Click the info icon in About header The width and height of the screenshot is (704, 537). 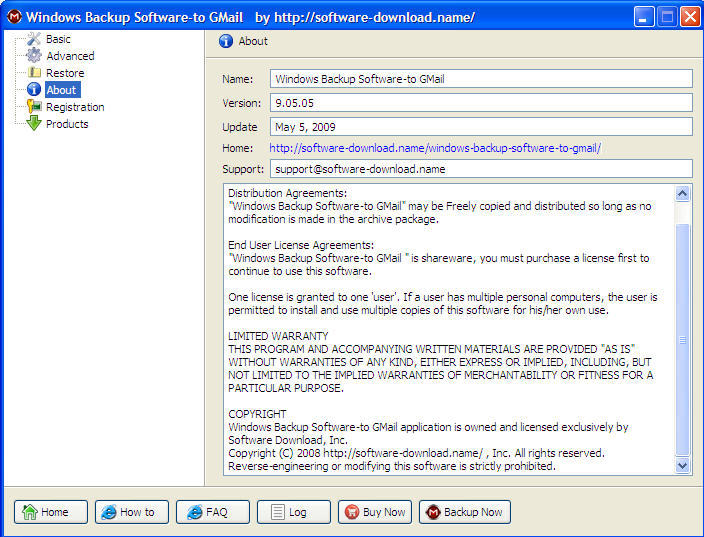point(226,41)
